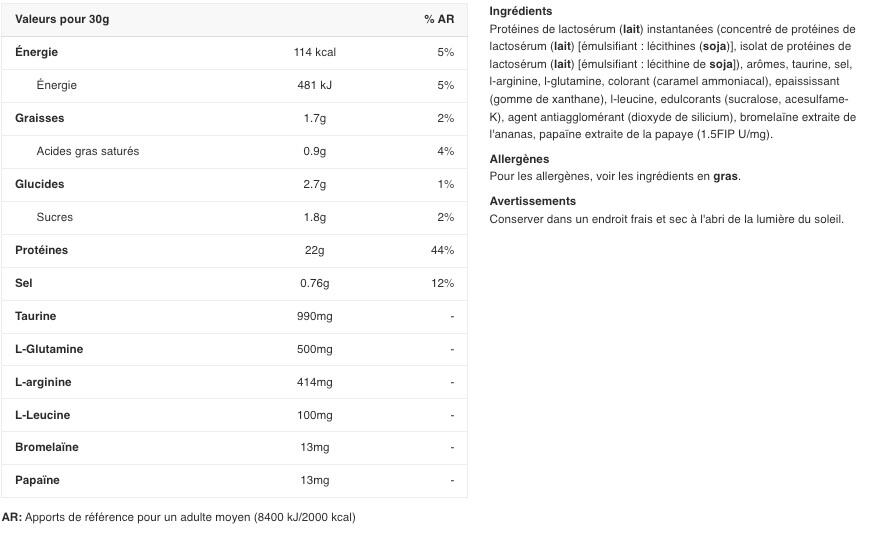Click the 'Acides gras saturés' row label
871x535 pixels.
pos(88,151)
